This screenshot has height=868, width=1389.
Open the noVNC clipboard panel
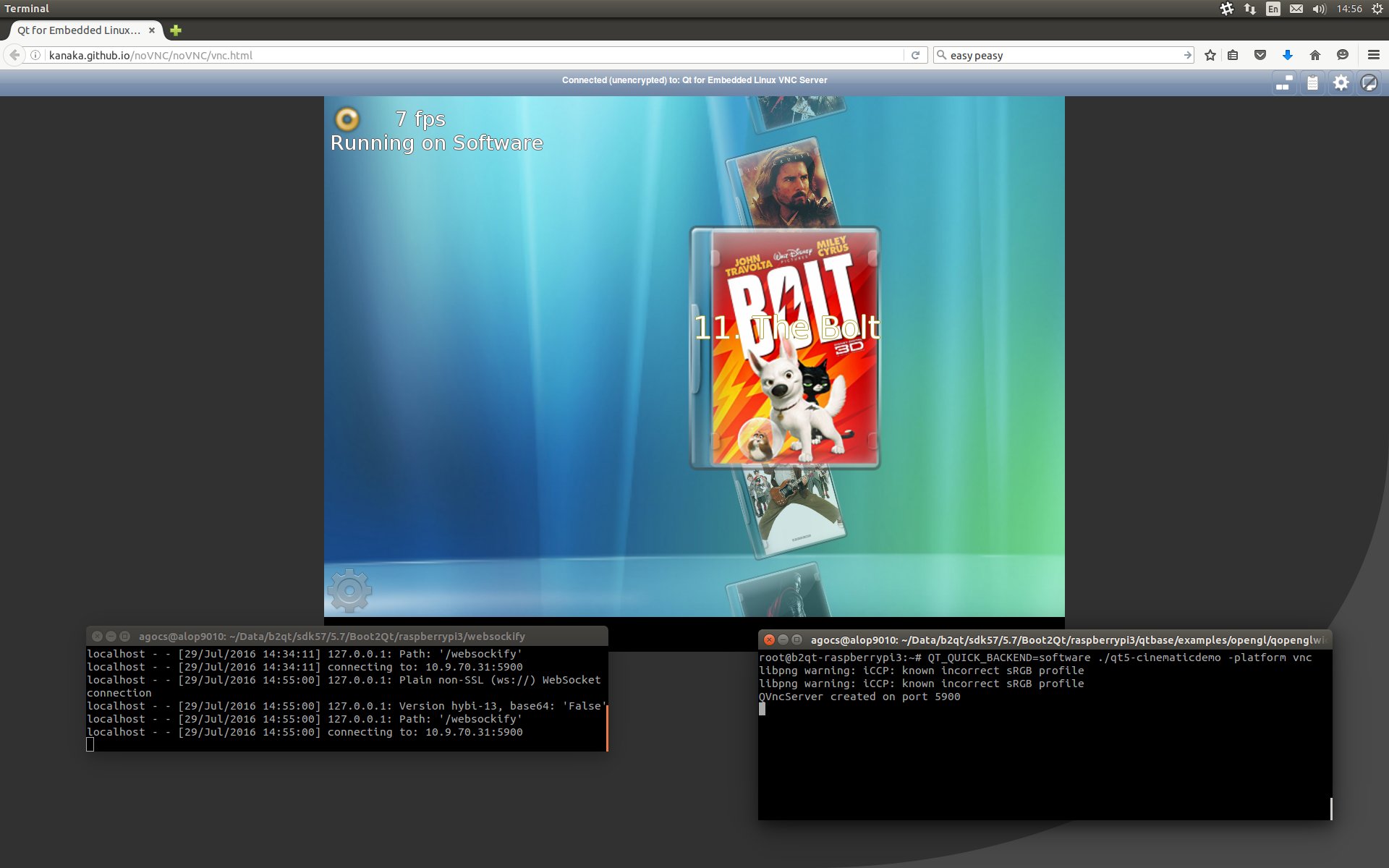(x=1312, y=83)
